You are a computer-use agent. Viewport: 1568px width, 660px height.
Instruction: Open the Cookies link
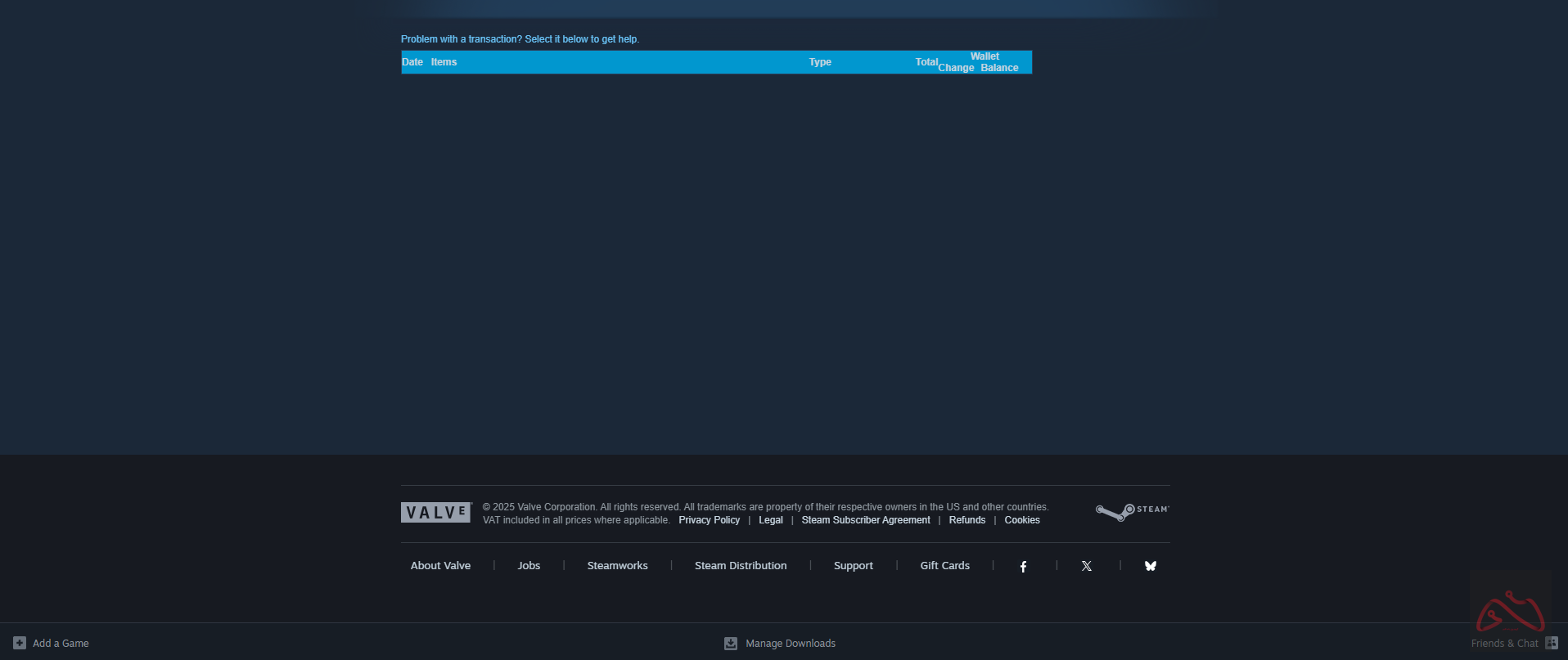click(x=1022, y=520)
